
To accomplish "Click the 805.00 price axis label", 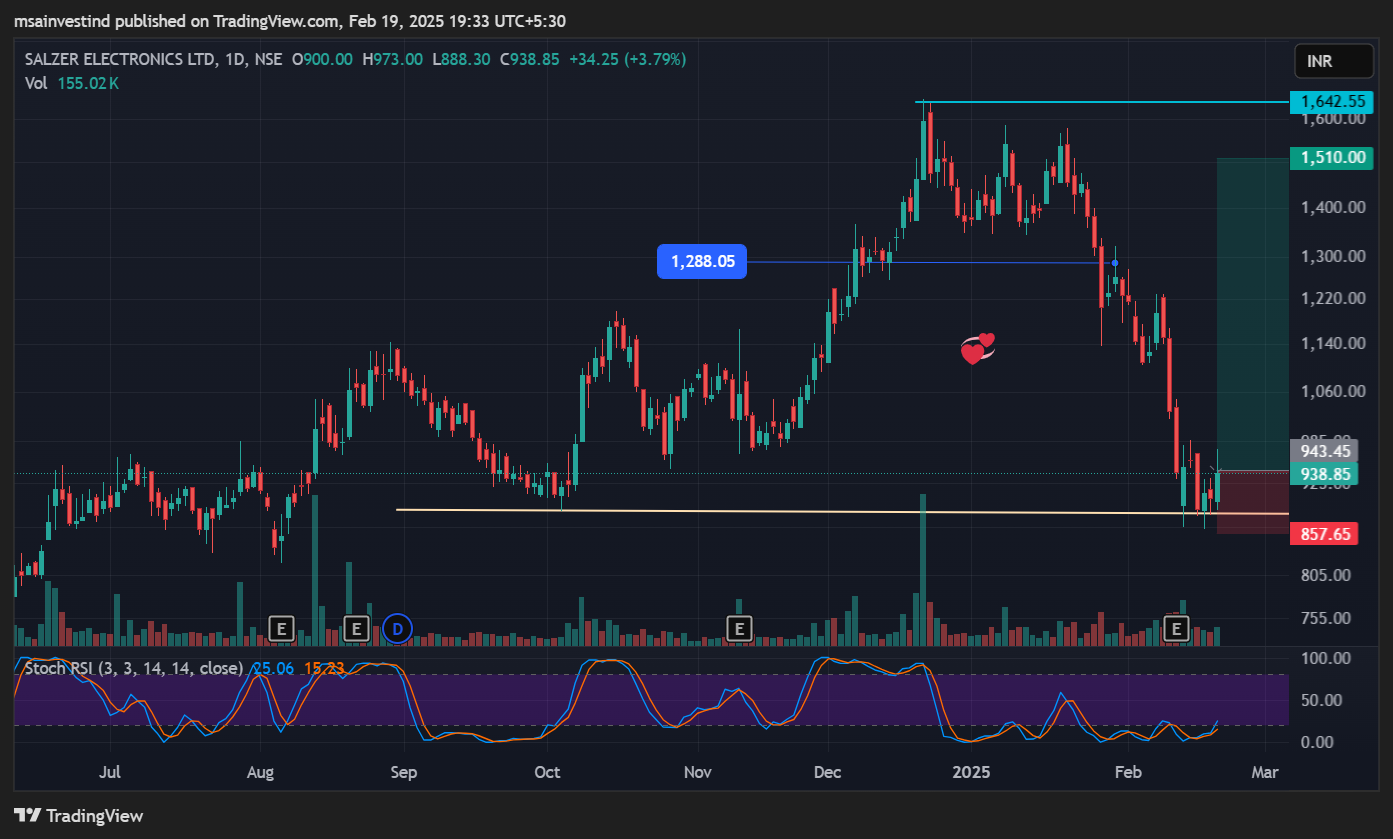I will click(x=1327, y=575).
